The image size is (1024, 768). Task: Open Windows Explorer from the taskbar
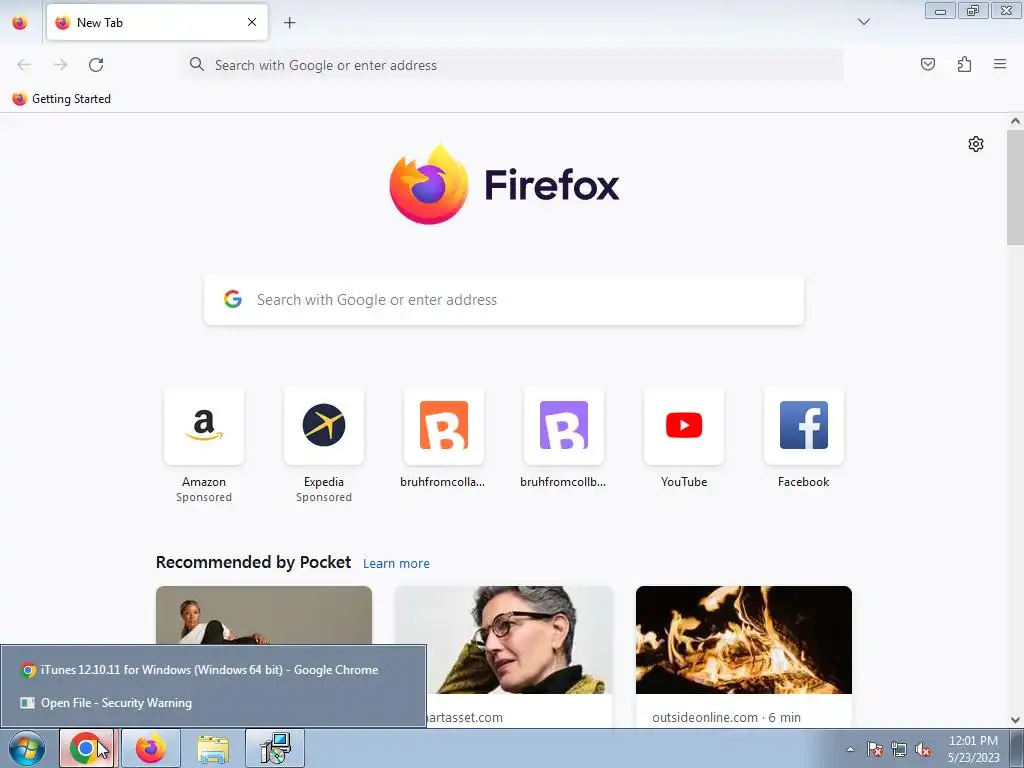click(x=213, y=748)
